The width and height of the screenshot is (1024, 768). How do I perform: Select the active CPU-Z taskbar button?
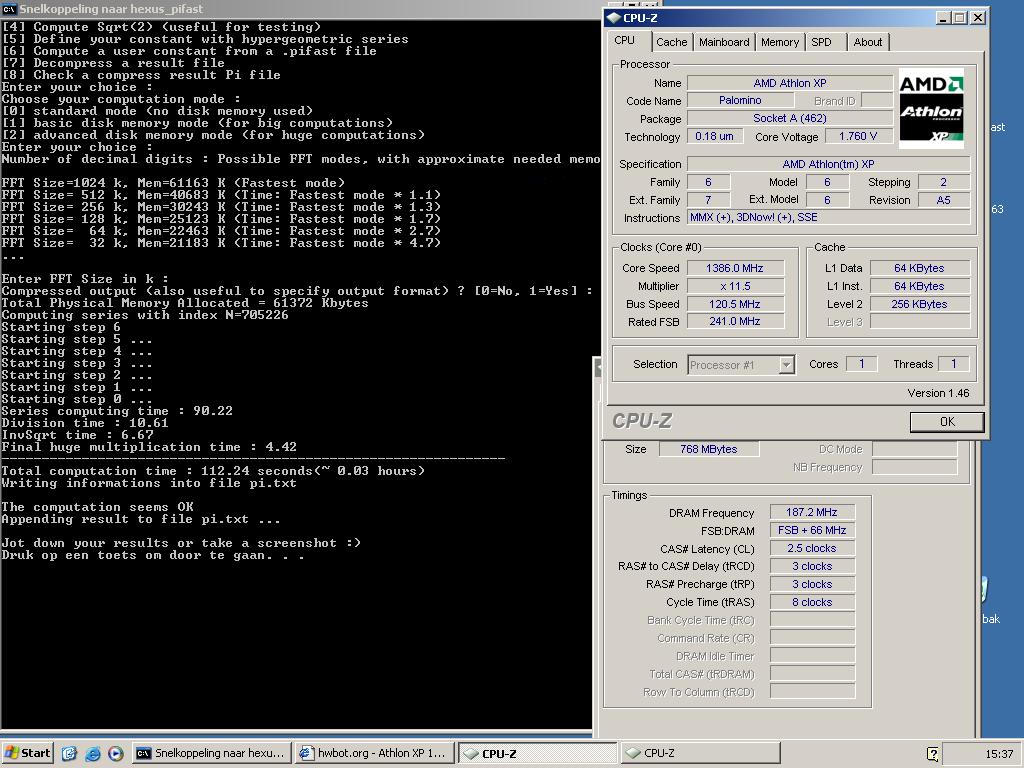(537, 753)
